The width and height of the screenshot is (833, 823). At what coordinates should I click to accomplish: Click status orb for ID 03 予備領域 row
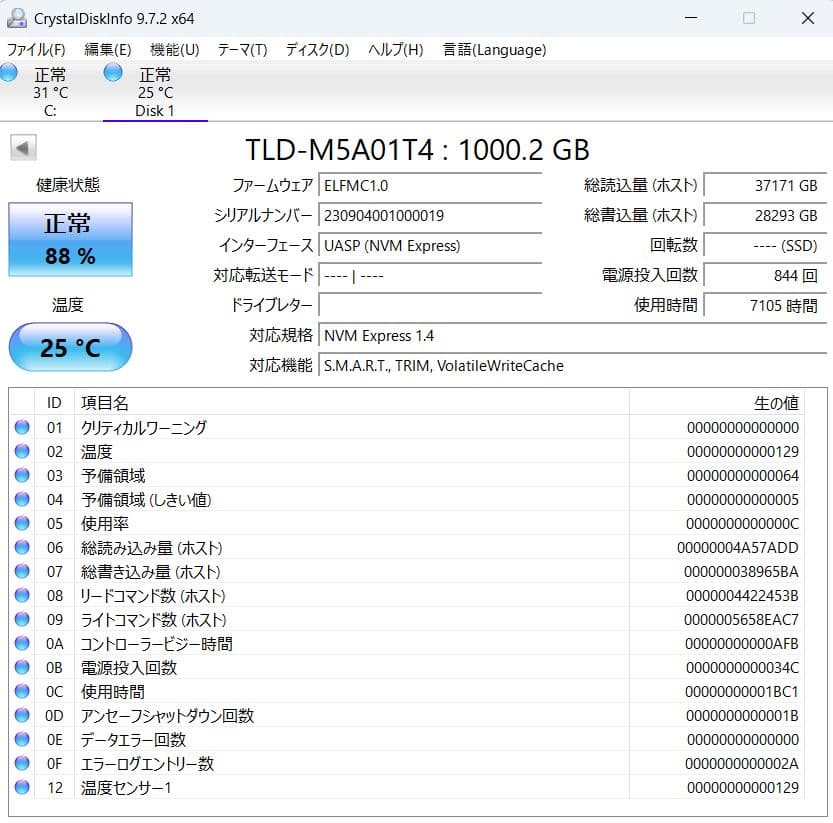[22, 475]
